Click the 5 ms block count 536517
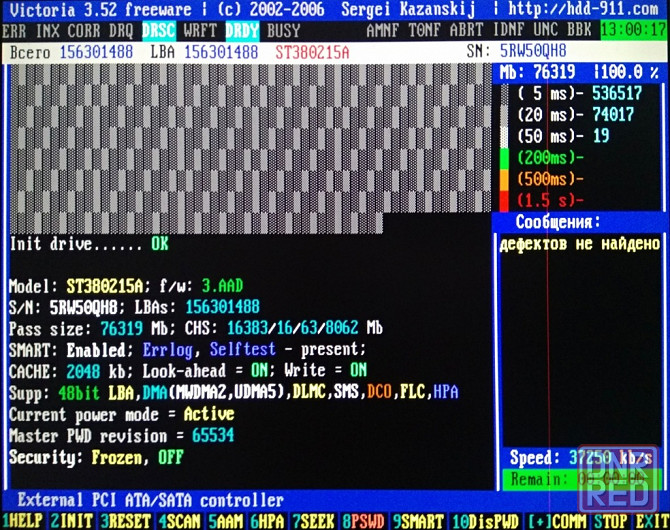This screenshot has height=530, width=670. coord(617,93)
